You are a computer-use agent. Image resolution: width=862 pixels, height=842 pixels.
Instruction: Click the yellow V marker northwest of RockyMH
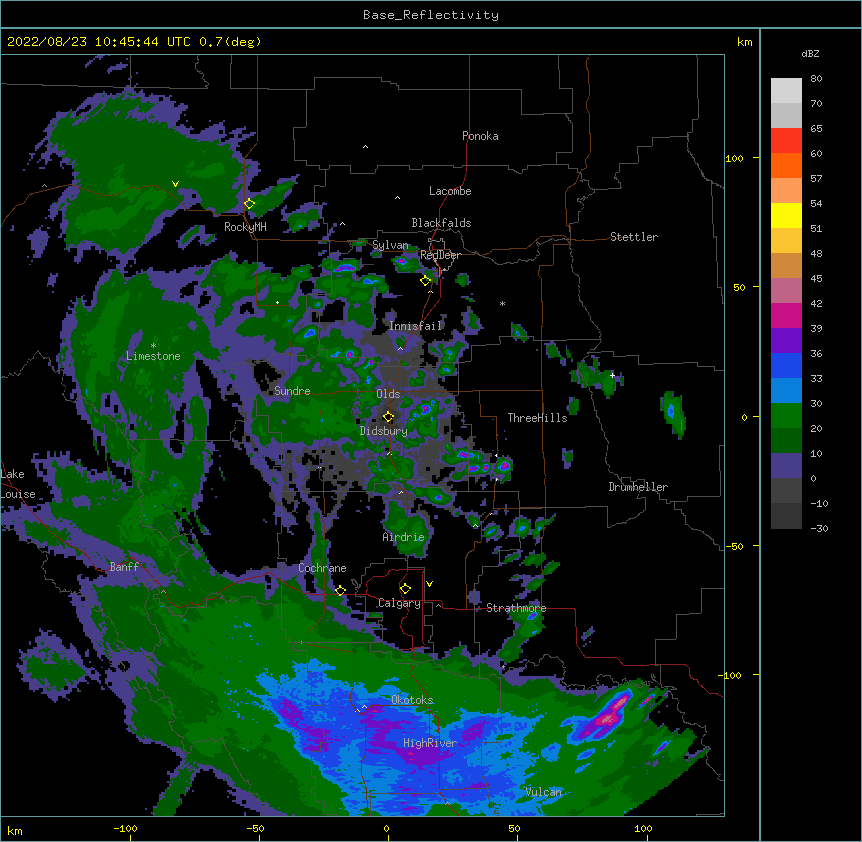175,184
